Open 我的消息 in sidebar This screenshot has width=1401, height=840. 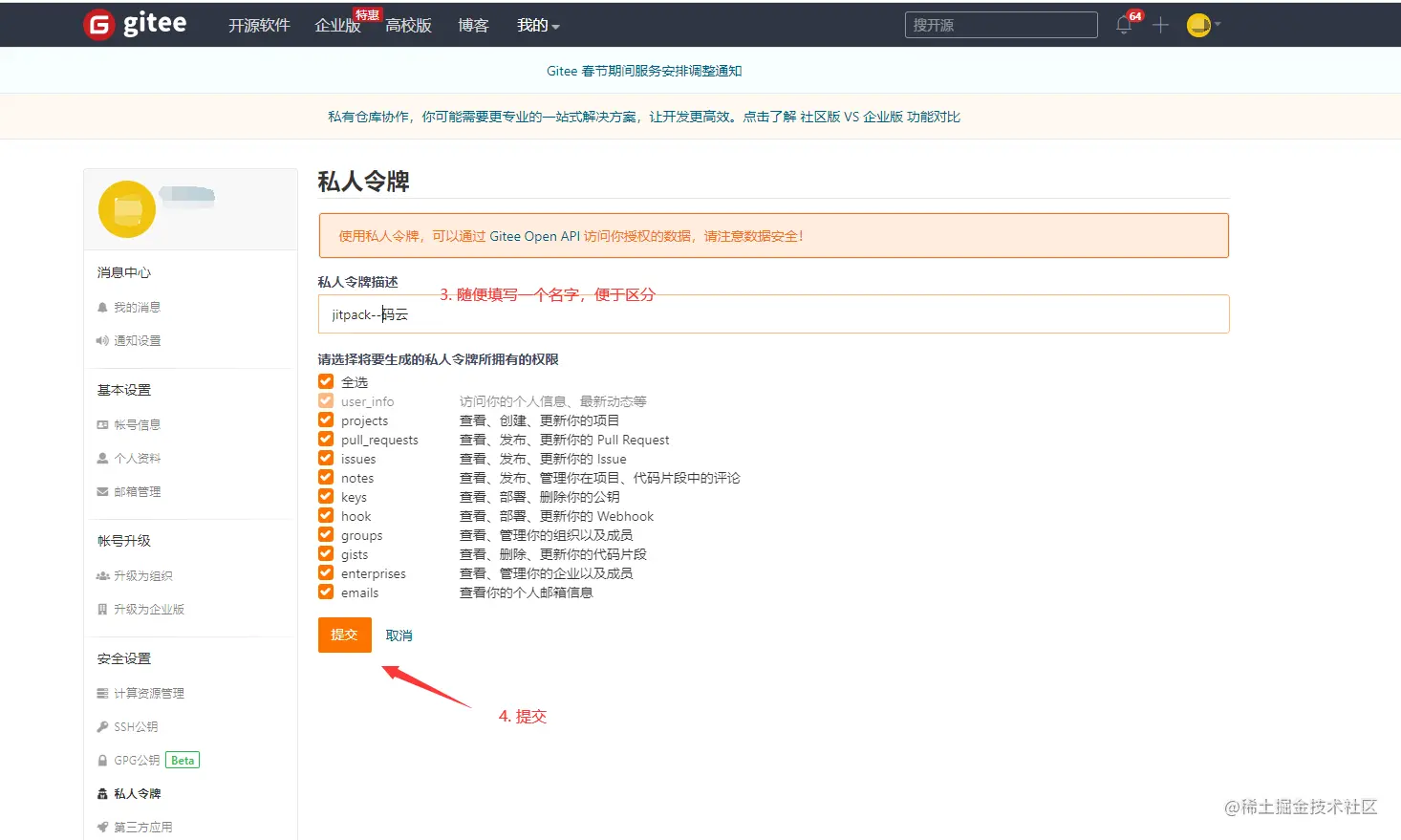[138, 308]
